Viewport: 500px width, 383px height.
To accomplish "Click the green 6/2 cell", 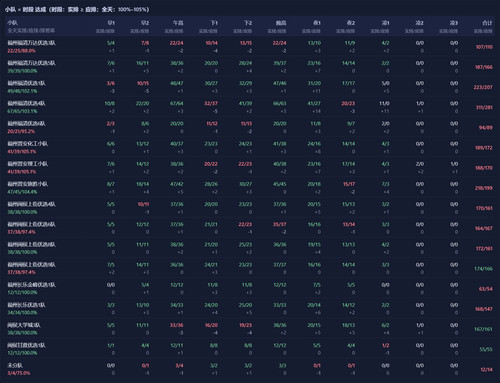I will [x=385, y=325].
